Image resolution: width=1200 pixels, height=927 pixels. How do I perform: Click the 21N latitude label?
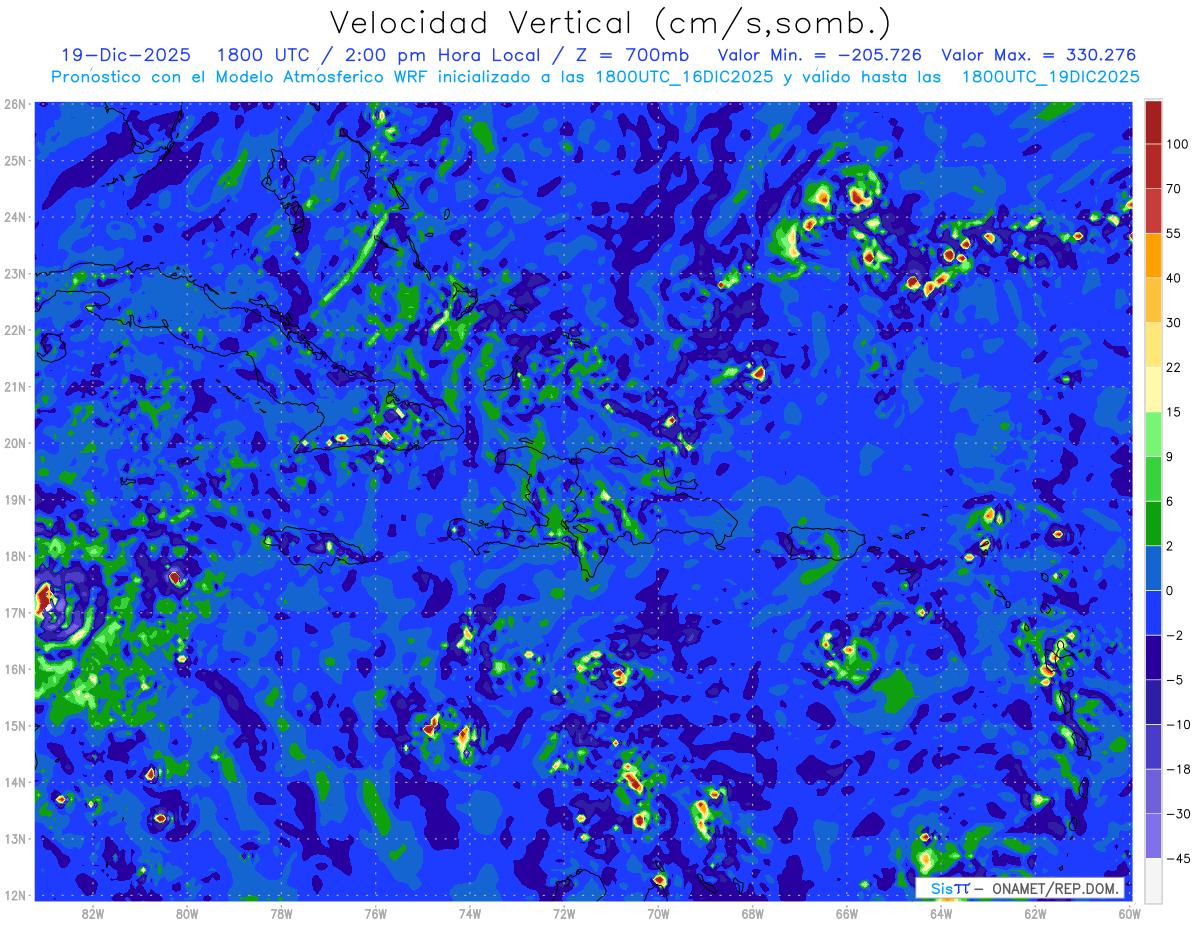[x=15, y=387]
